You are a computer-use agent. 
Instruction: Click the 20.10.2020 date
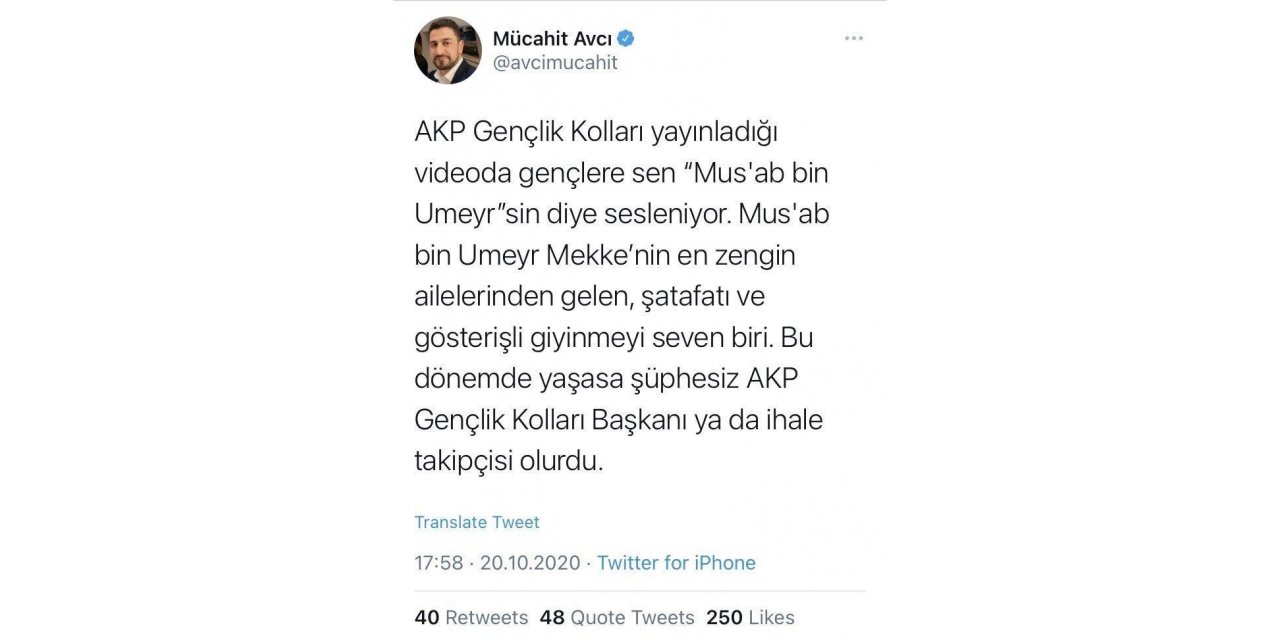point(530,563)
